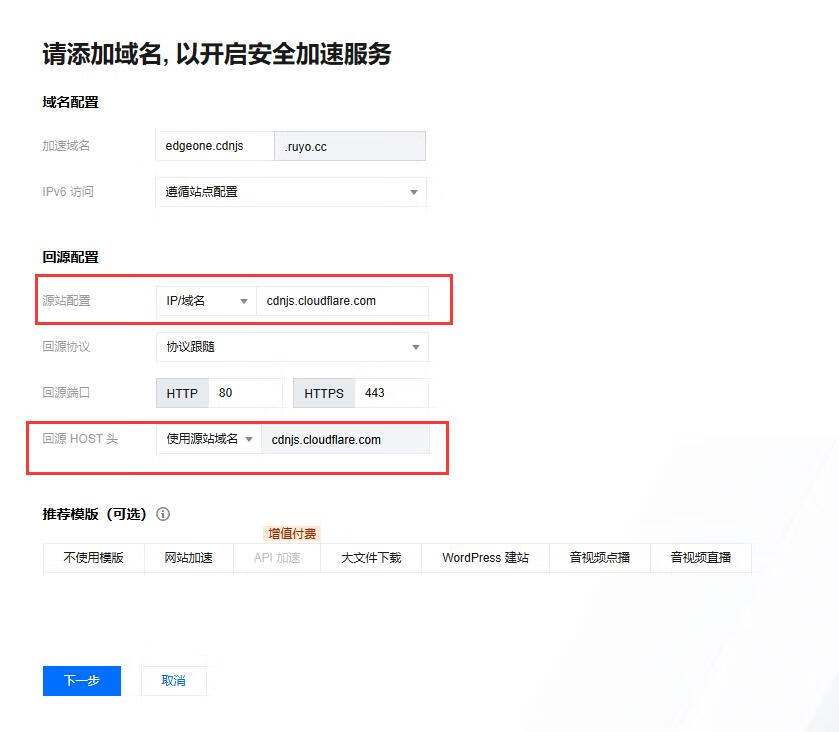839x732 pixels.
Task: Open the 回源协议 协议跟随 dropdown
Action: click(x=291, y=347)
